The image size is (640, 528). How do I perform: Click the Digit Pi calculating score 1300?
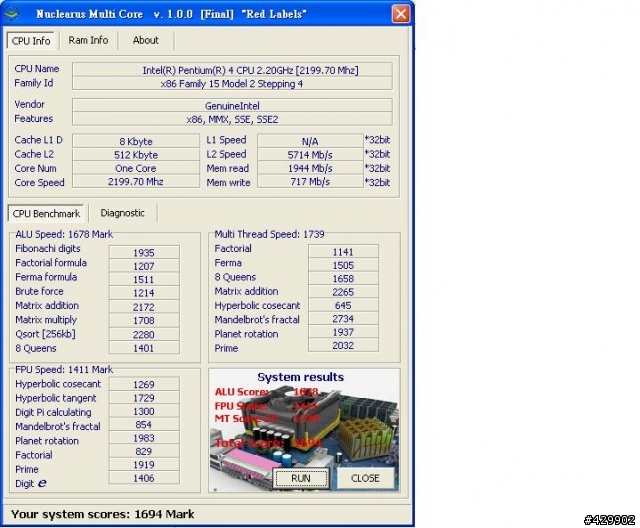click(x=144, y=411)
